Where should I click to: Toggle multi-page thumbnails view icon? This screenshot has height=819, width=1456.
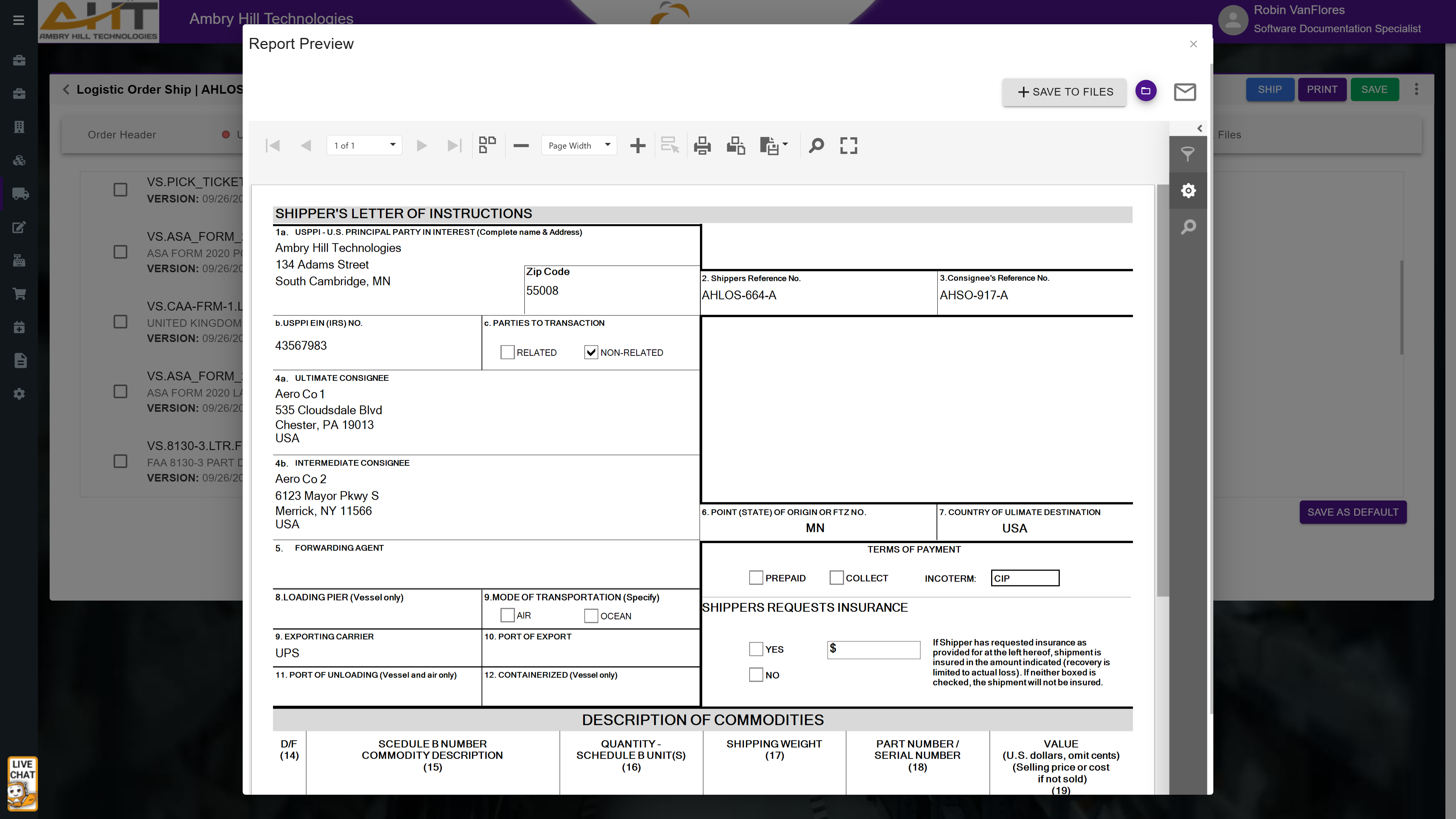tap(487, 145)
